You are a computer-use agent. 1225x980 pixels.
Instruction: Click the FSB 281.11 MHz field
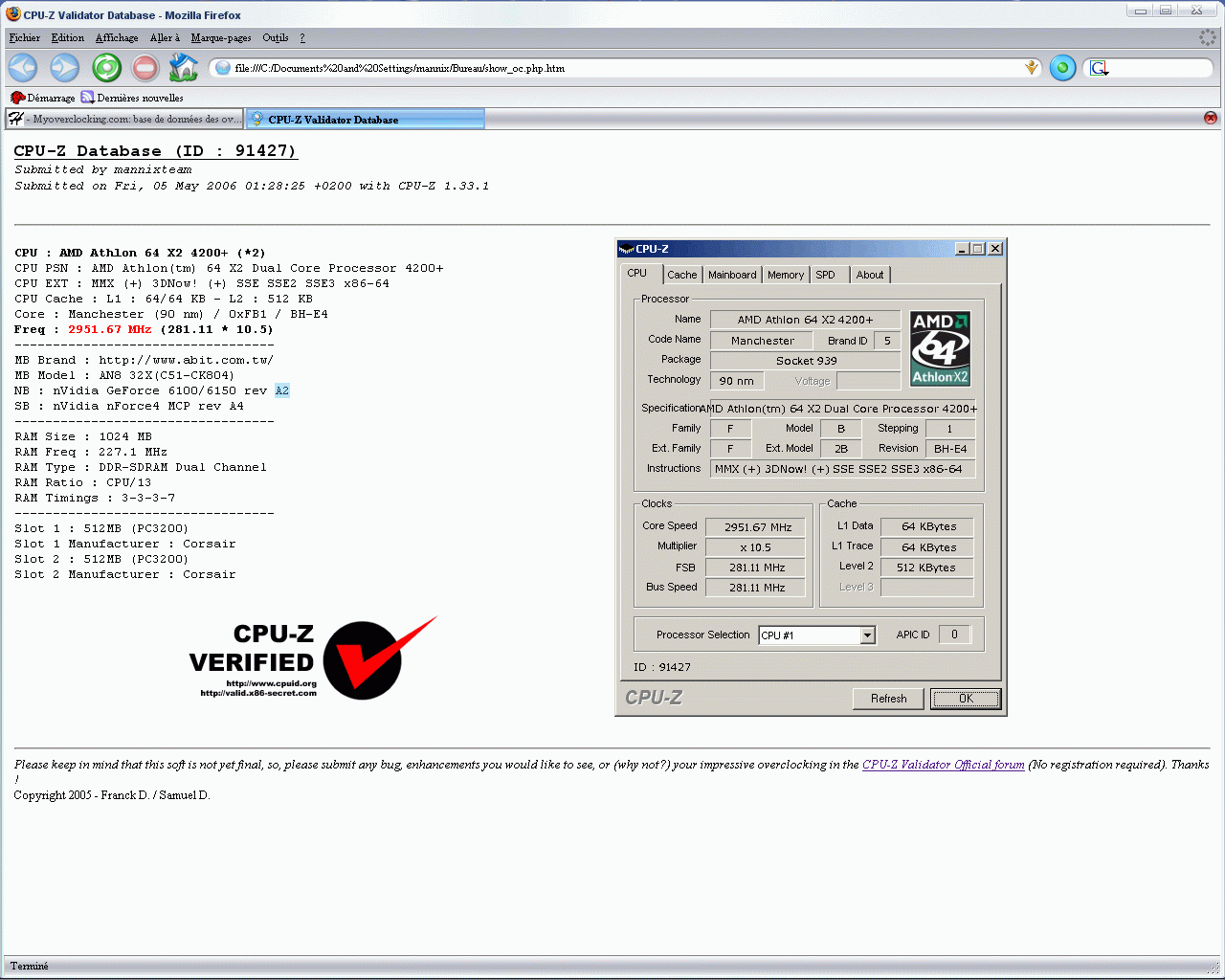pos(756,568)
